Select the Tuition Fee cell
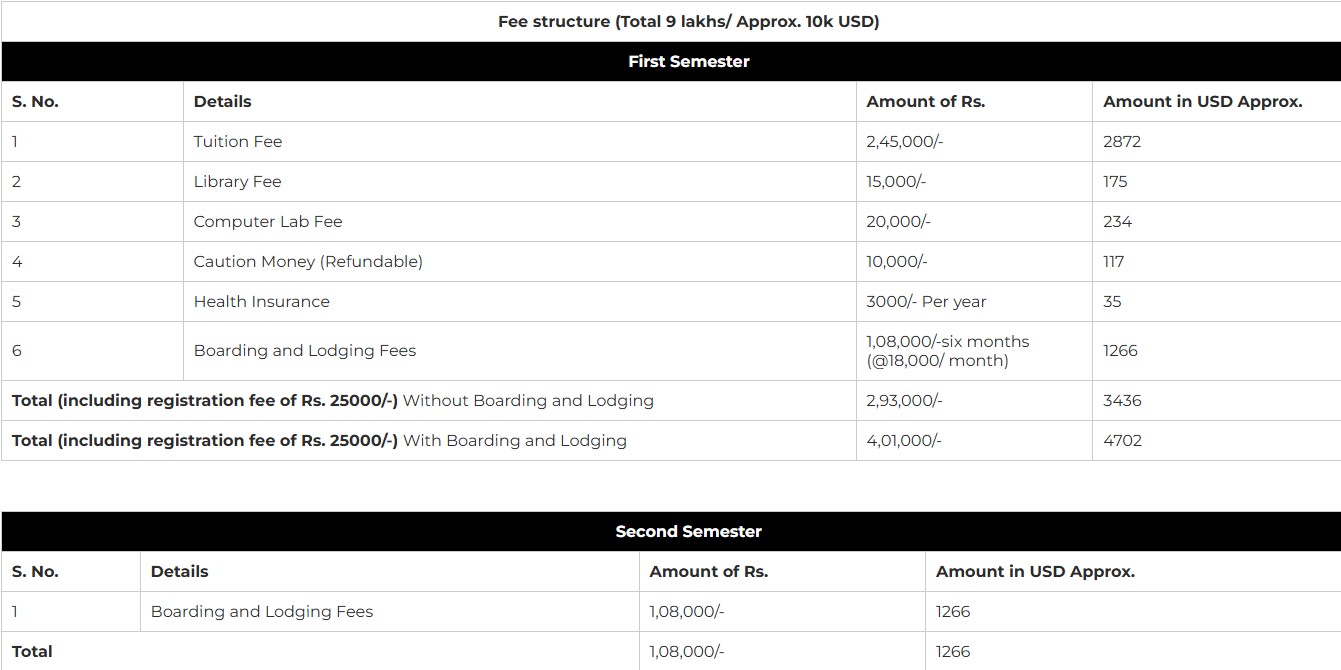The height and width of the screenshot is (670, 1341). pyautogui.click(x=238, y=141)
